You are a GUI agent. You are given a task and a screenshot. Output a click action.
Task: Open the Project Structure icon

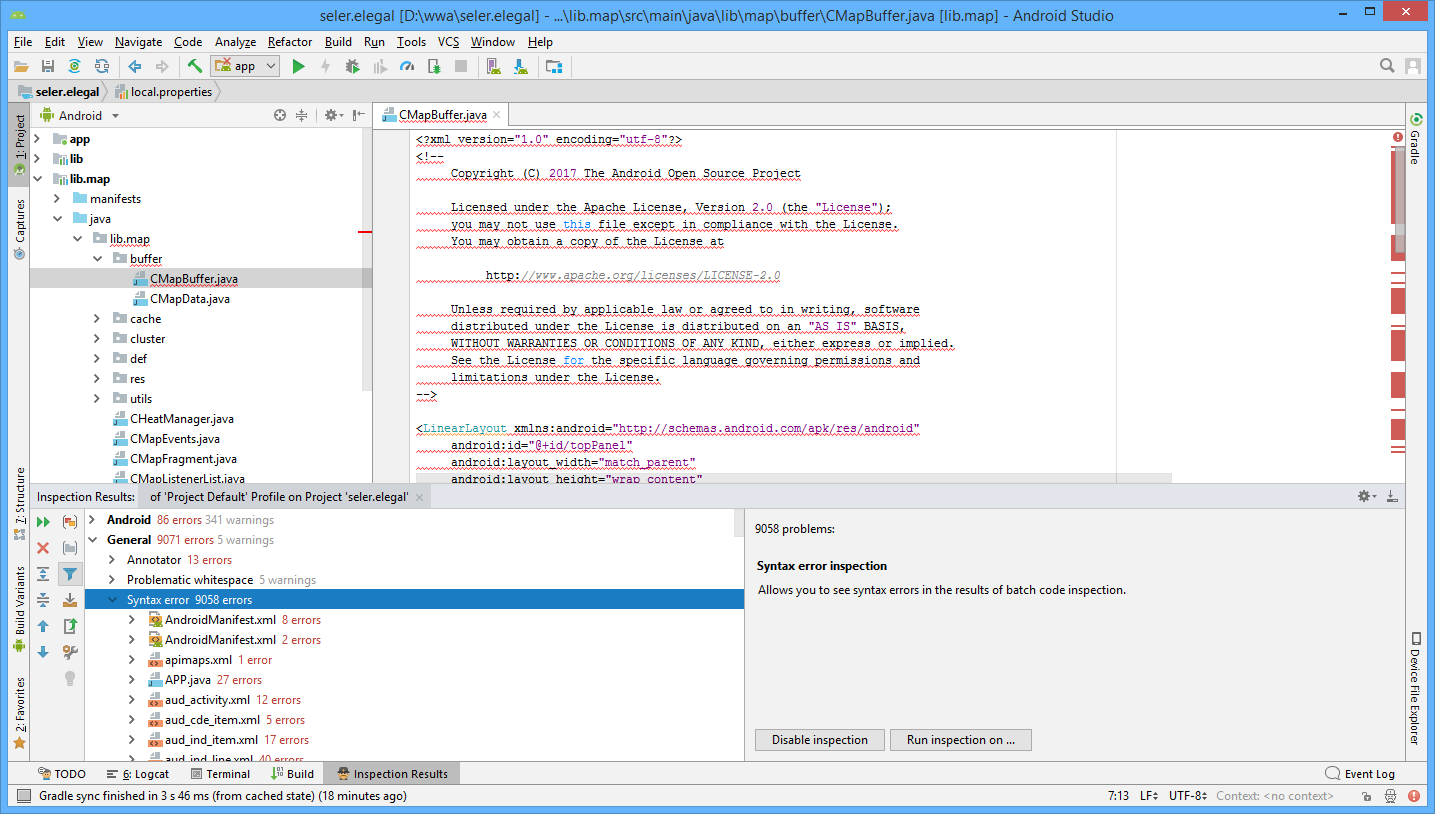(x=553, y=66)
